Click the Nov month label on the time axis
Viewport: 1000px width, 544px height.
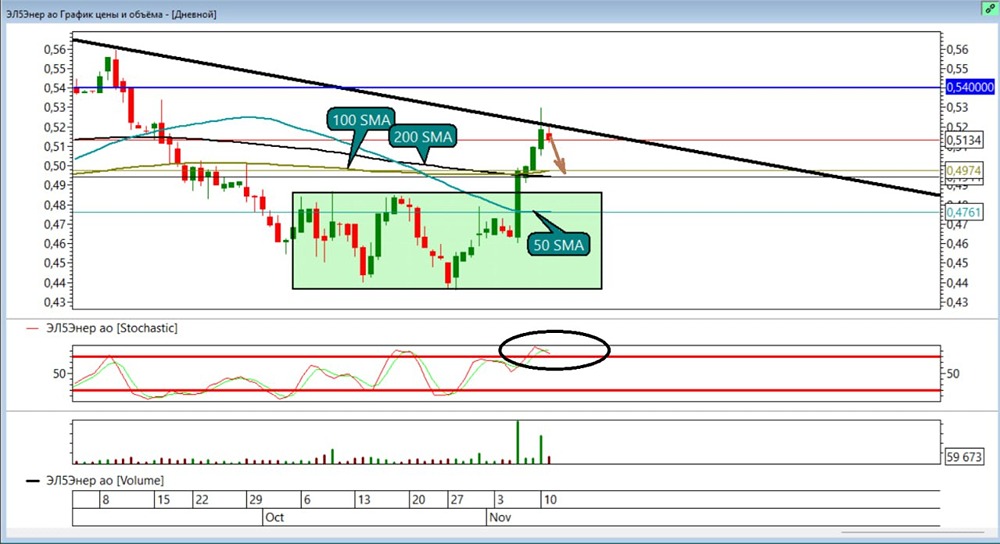pos(499,518)
